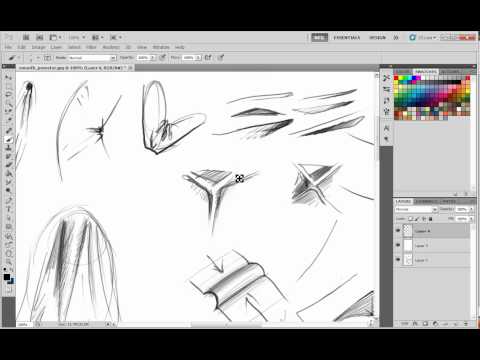Toggle tablet pressure controls opacity
This screenshot has height=360, width=480.
click(x=163, y=57)
